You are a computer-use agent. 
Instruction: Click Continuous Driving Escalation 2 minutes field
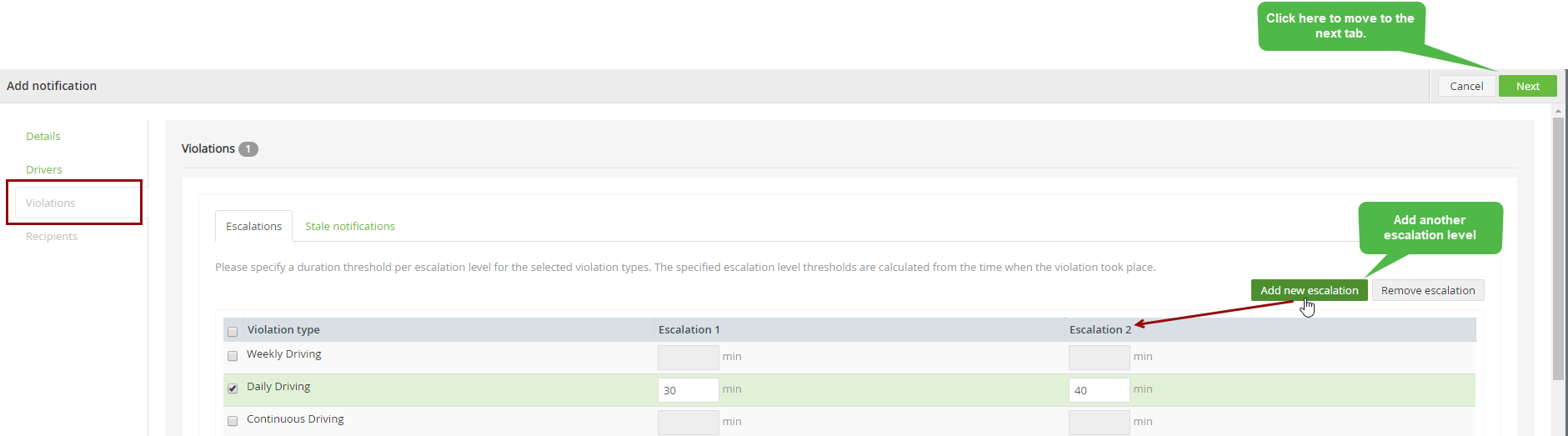tap(1099, 423)
